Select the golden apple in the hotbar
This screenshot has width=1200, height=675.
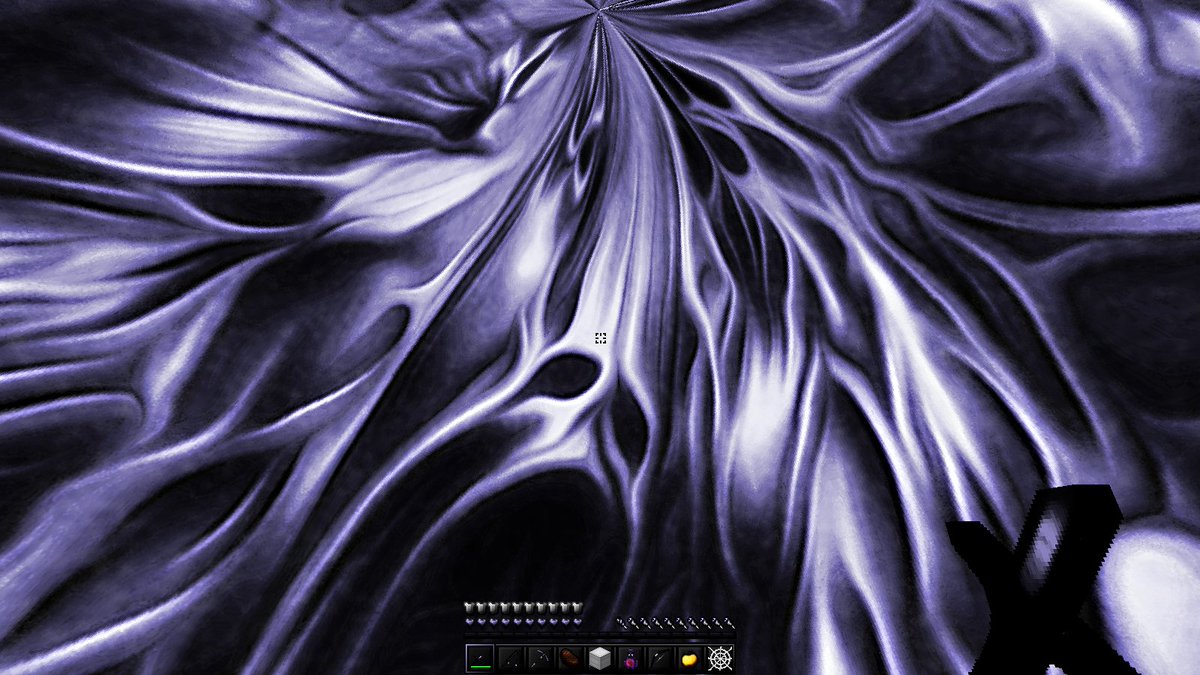(690, 658)
